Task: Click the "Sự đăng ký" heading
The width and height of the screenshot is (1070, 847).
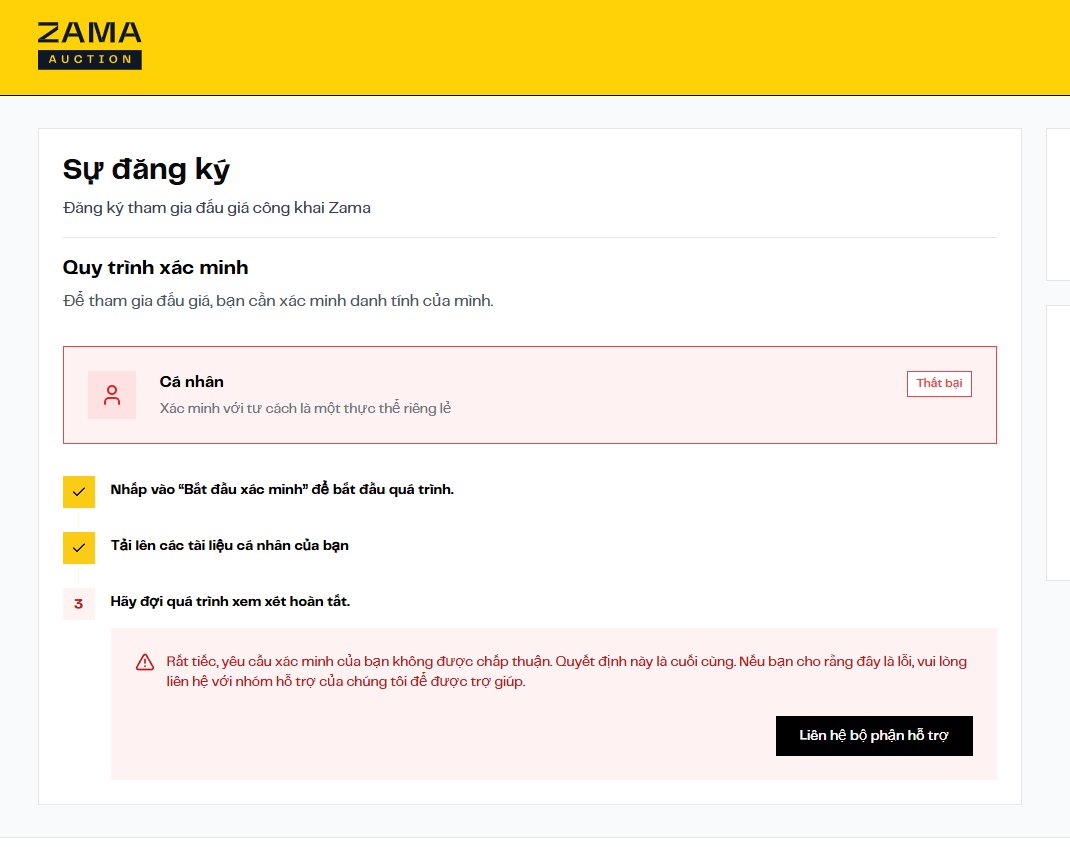Action: click(146, 169)
